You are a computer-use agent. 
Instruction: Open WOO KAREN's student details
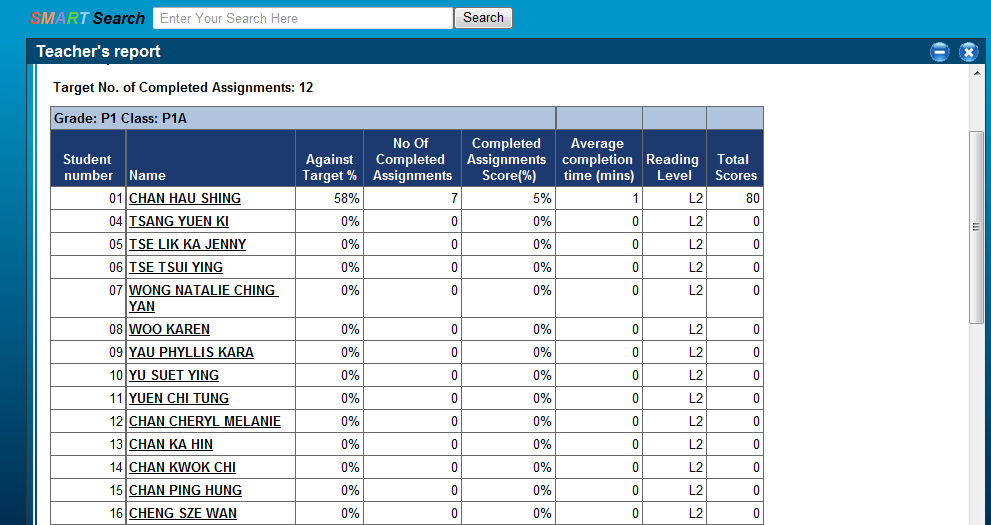pos(169,329)
